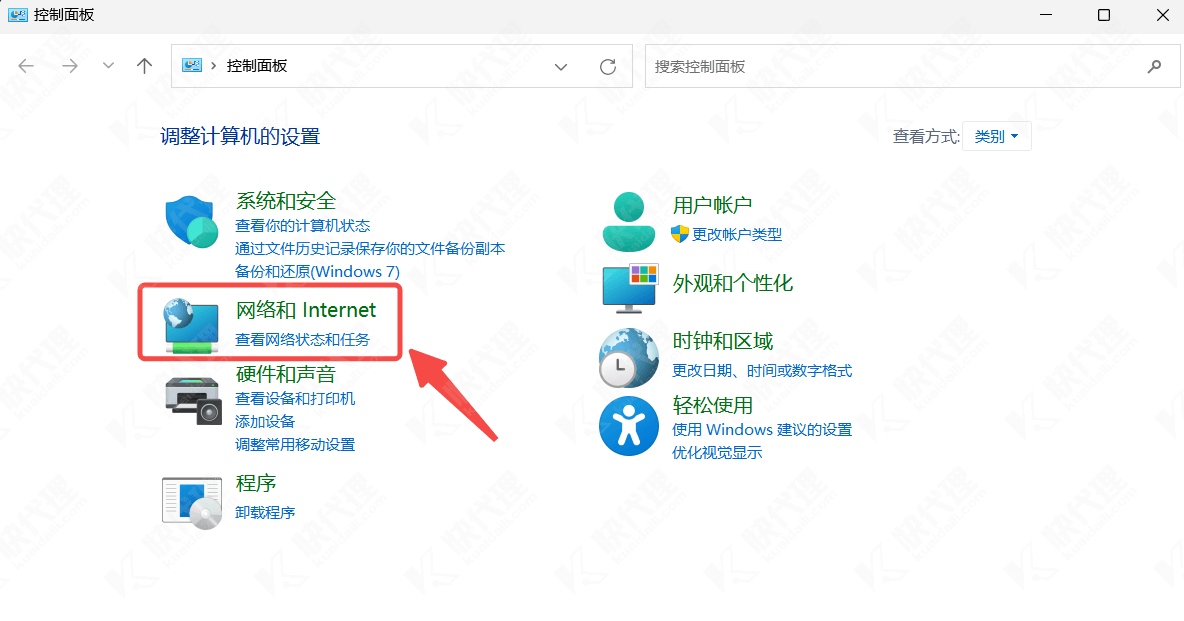Open 备份和还原(Windows 7) link
This screenshot has width=1184, height=621.
coord(317,270)
